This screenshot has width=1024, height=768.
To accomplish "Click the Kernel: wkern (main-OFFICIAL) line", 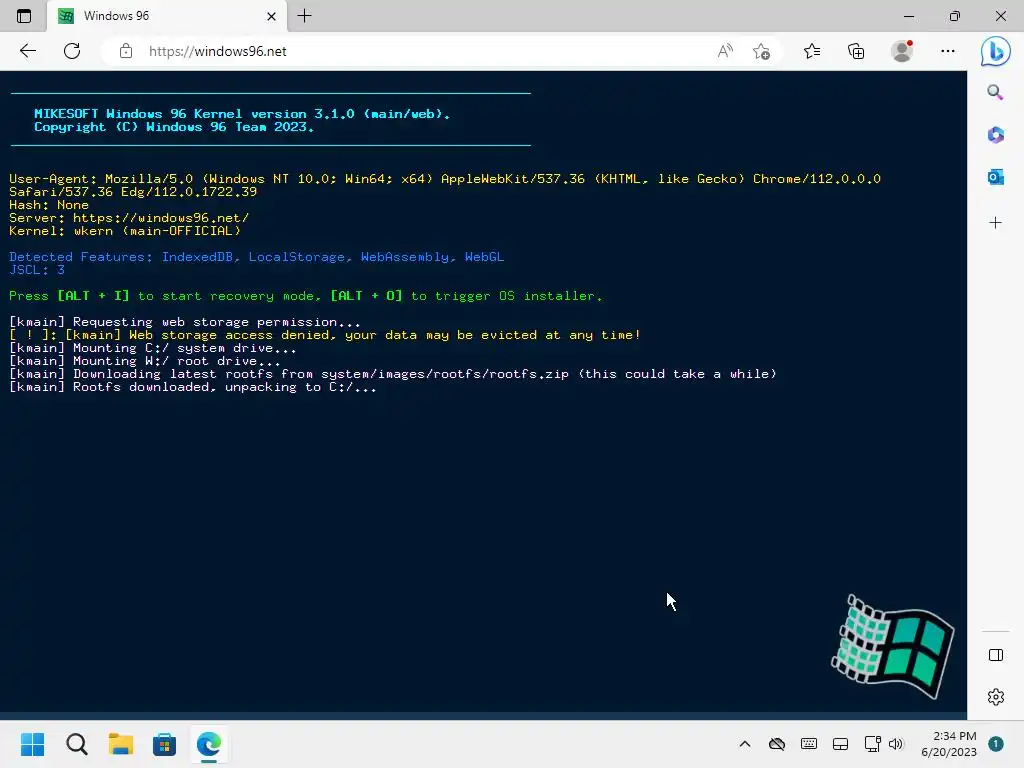I will [x=125, y=231].
